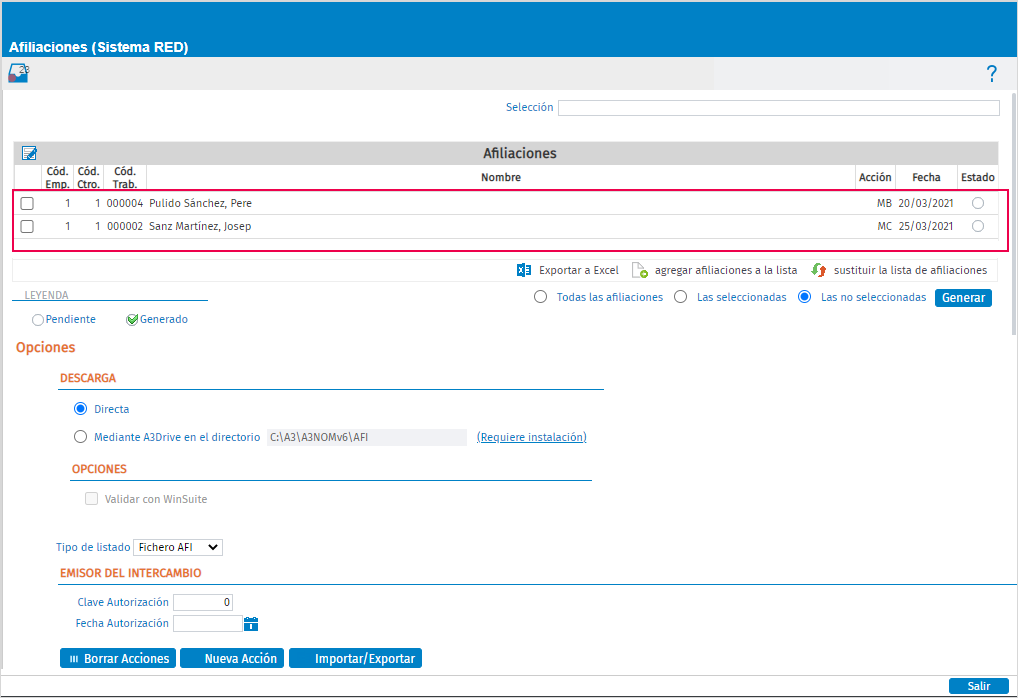Click the swap arrows icon for sustituir lista
Image resolution: width=1018 pixels, height=698 pixels.
click(x=819, y=270)
